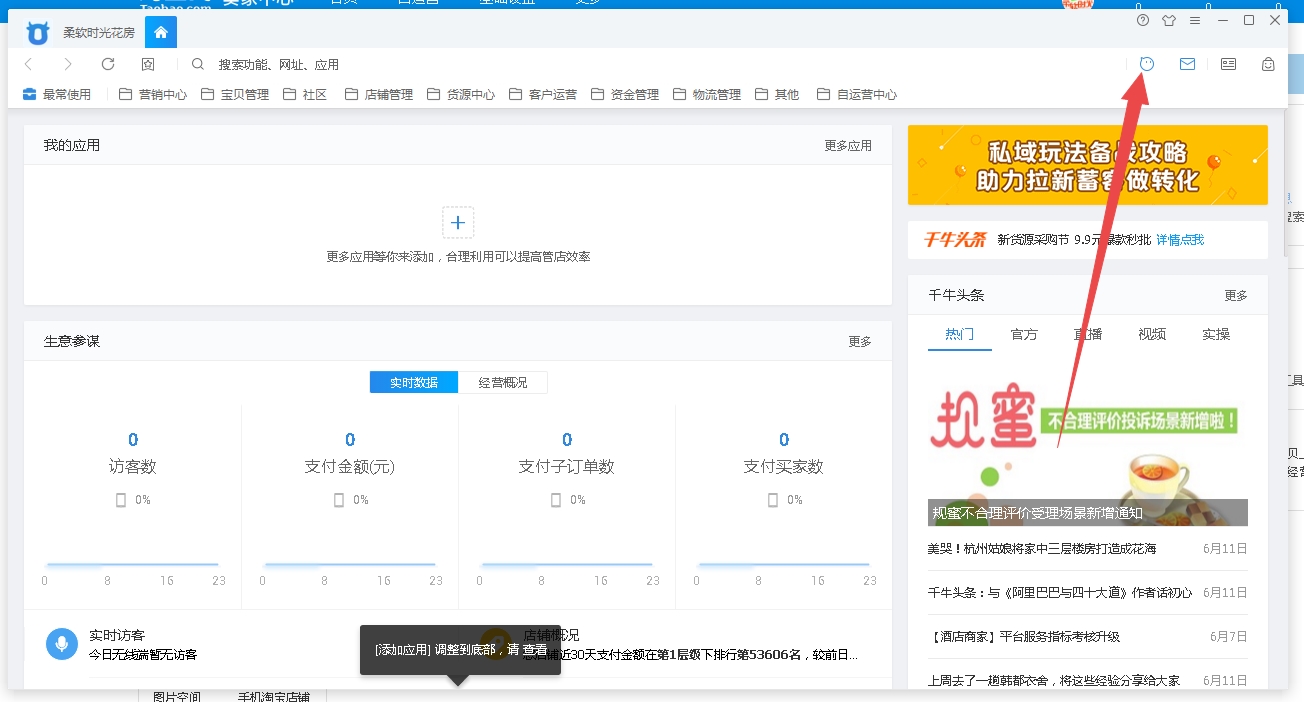Expand the 店铺管理 folder
The image size is (1304, 702).
click(x=379, y=94)
